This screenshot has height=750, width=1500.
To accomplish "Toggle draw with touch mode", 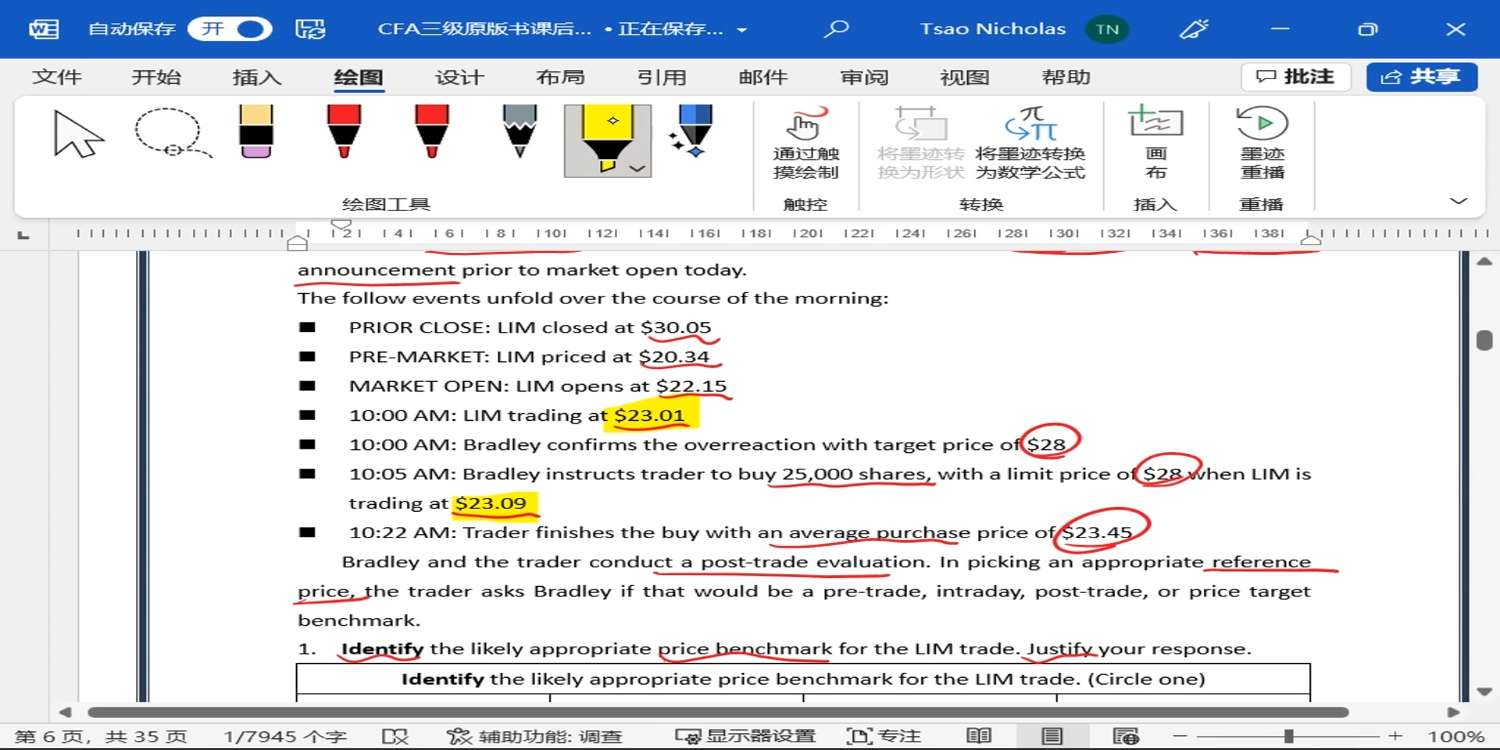I will click(x=806, y=144).
